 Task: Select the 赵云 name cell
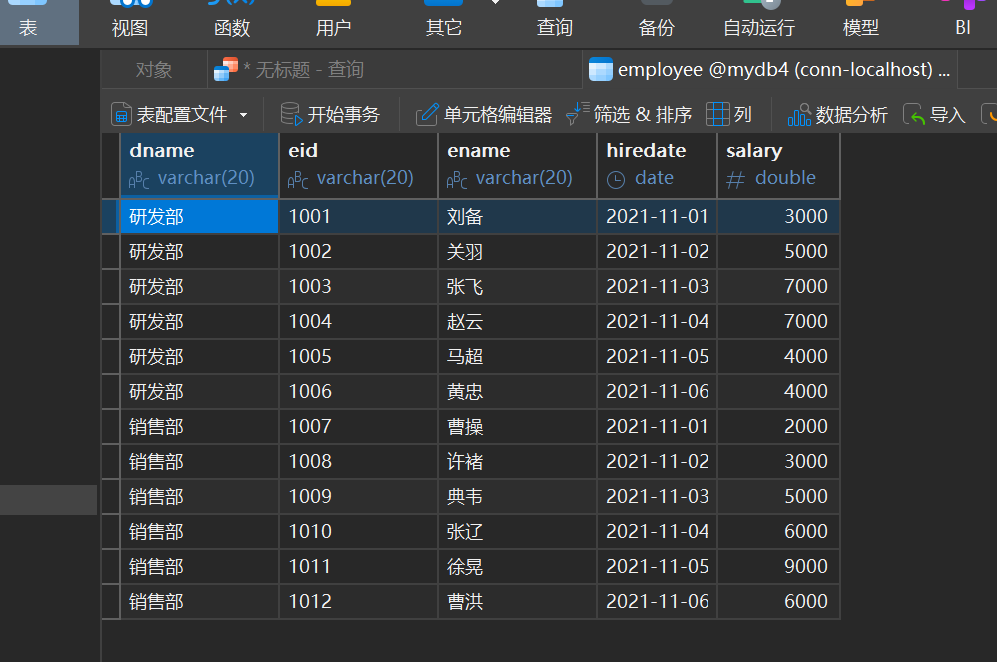coord(517,321)
